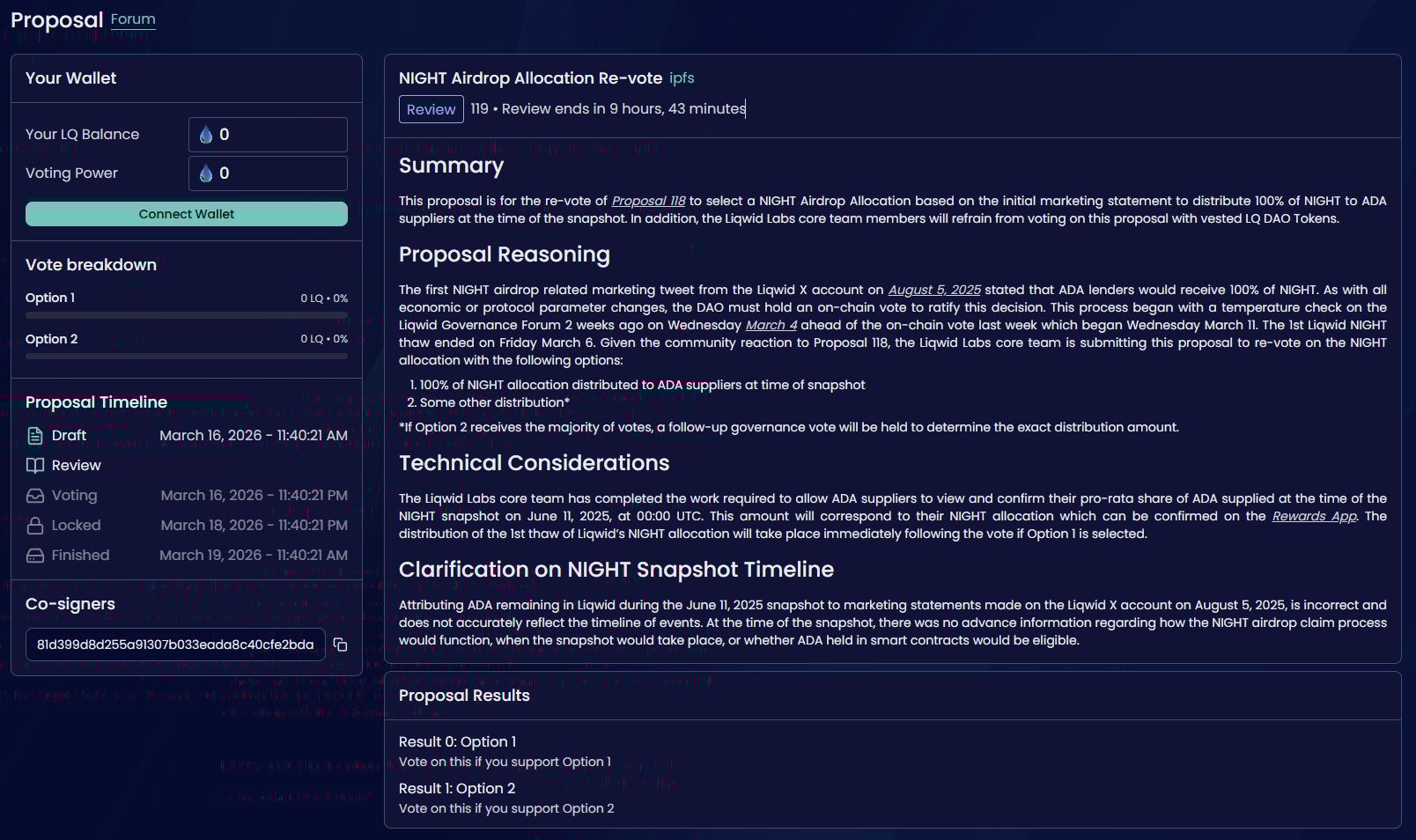Click the 'Summary' heading

click(451, 166)
